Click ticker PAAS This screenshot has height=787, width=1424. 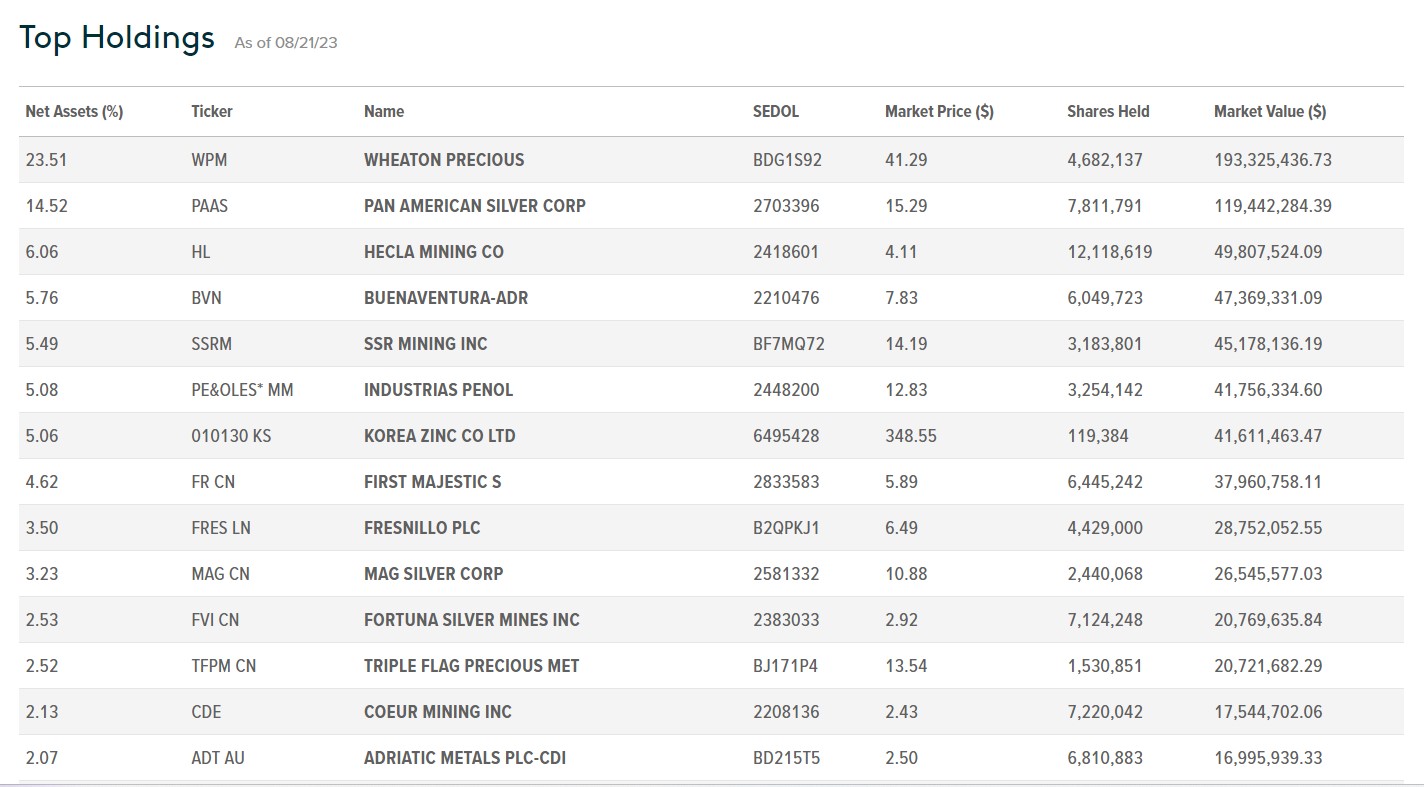[210, 206]
